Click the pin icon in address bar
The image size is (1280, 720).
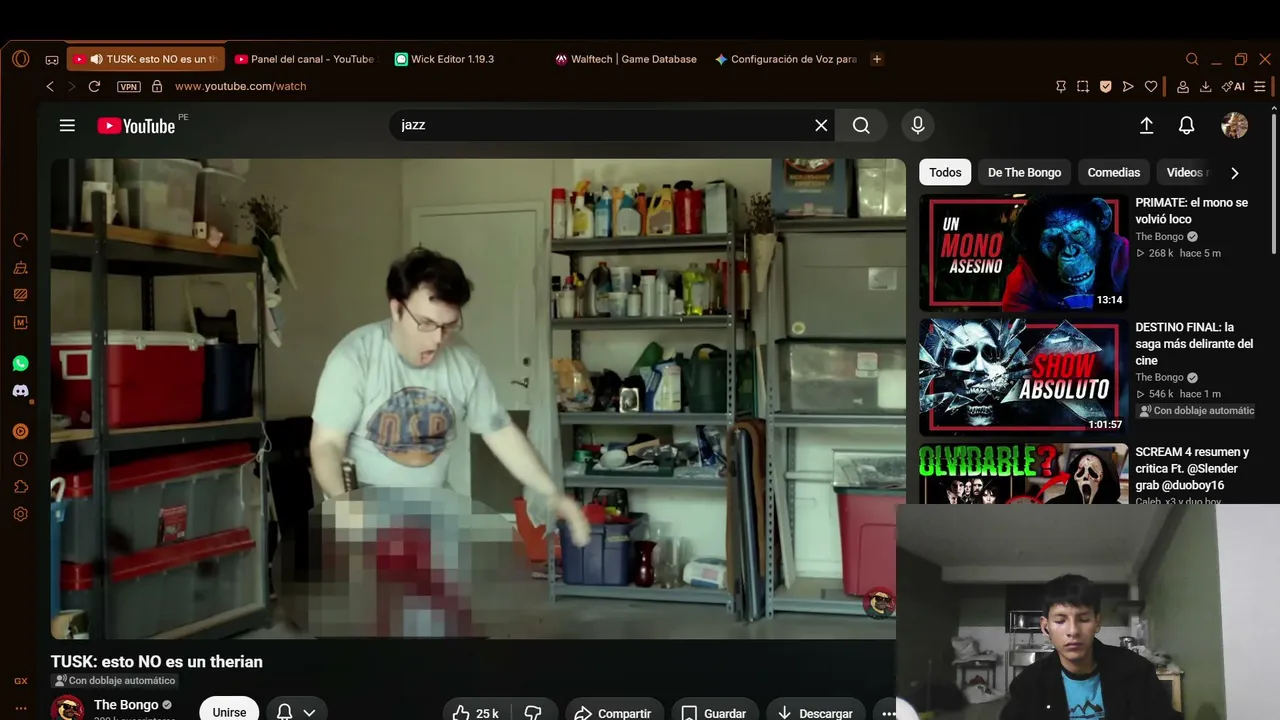coord(1061,87)
